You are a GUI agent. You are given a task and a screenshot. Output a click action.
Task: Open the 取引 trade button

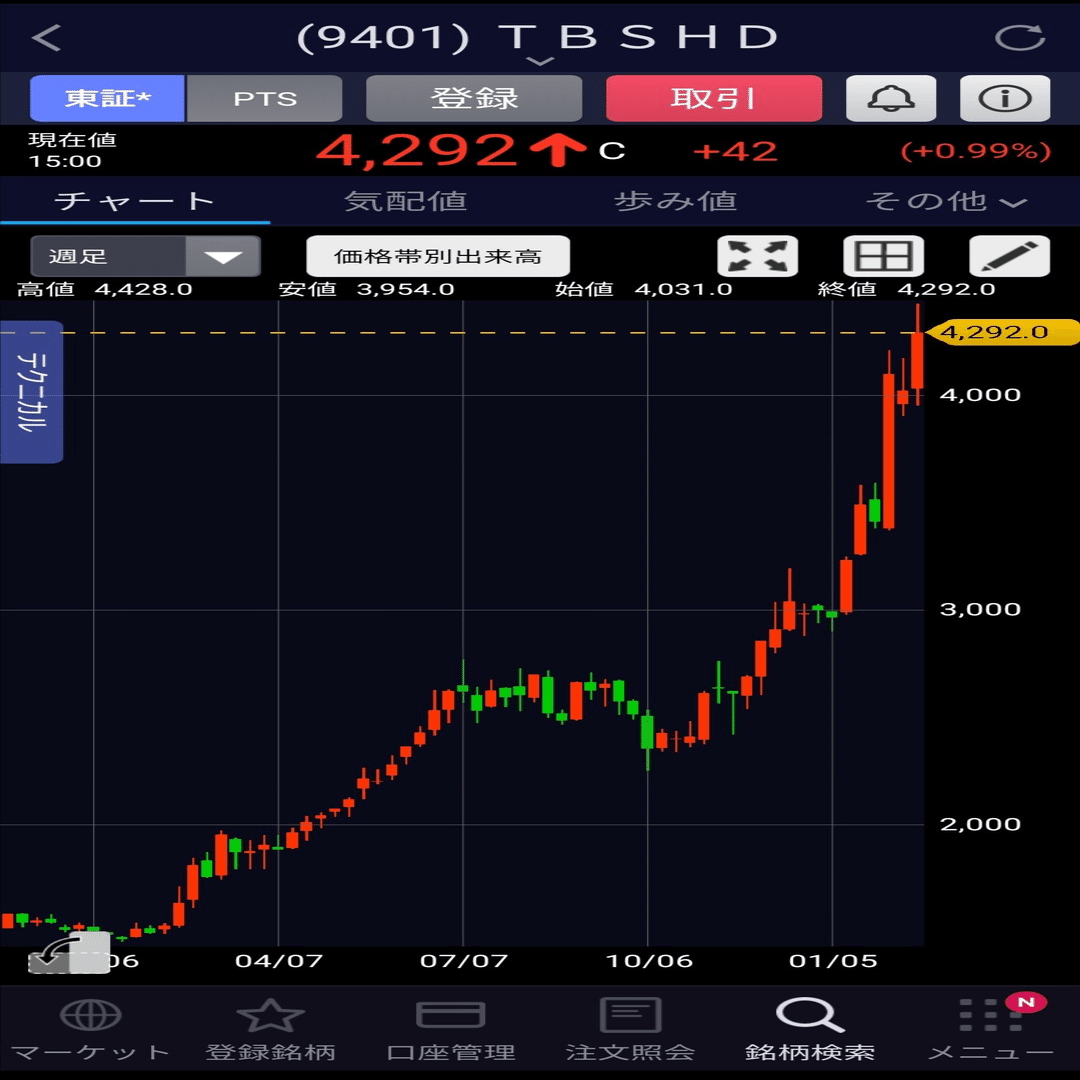click(714, 98)
